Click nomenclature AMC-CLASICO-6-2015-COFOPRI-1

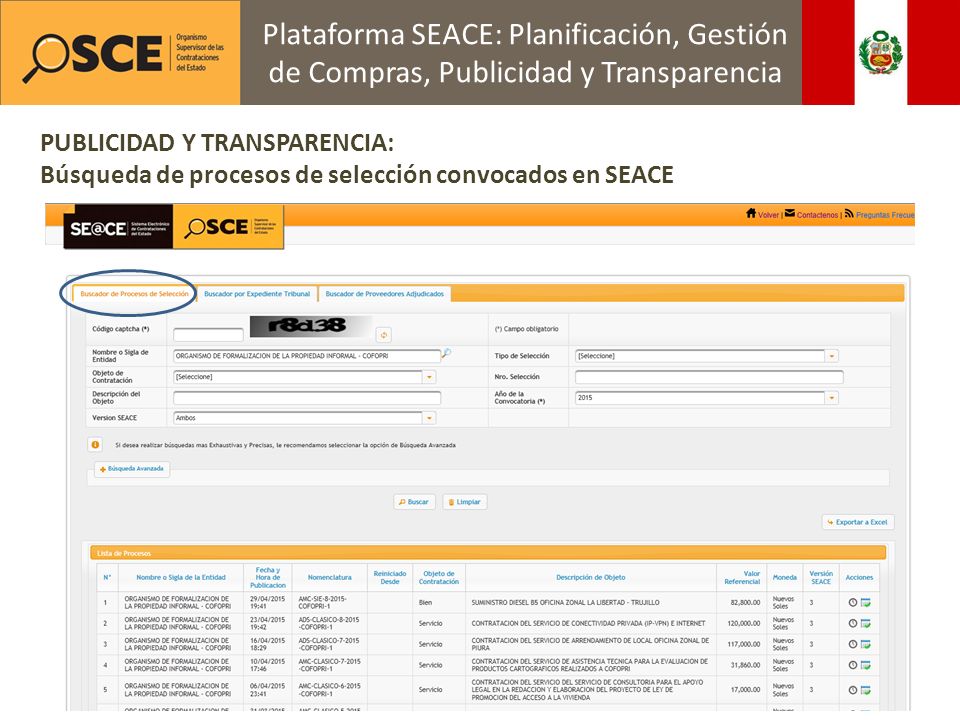pyautogui.click(x=329, y=690)
